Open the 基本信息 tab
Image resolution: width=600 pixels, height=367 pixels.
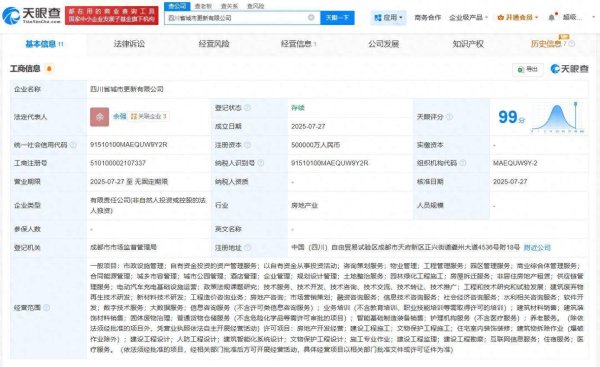coord(44,44)
